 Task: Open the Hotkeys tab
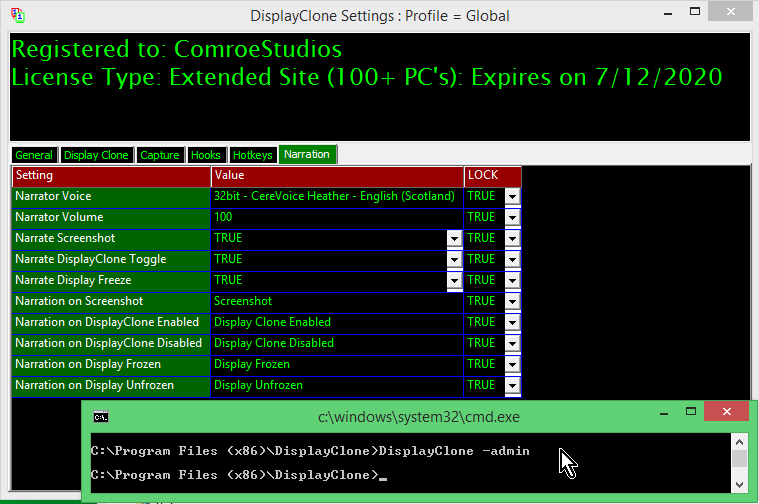[253, 155]
